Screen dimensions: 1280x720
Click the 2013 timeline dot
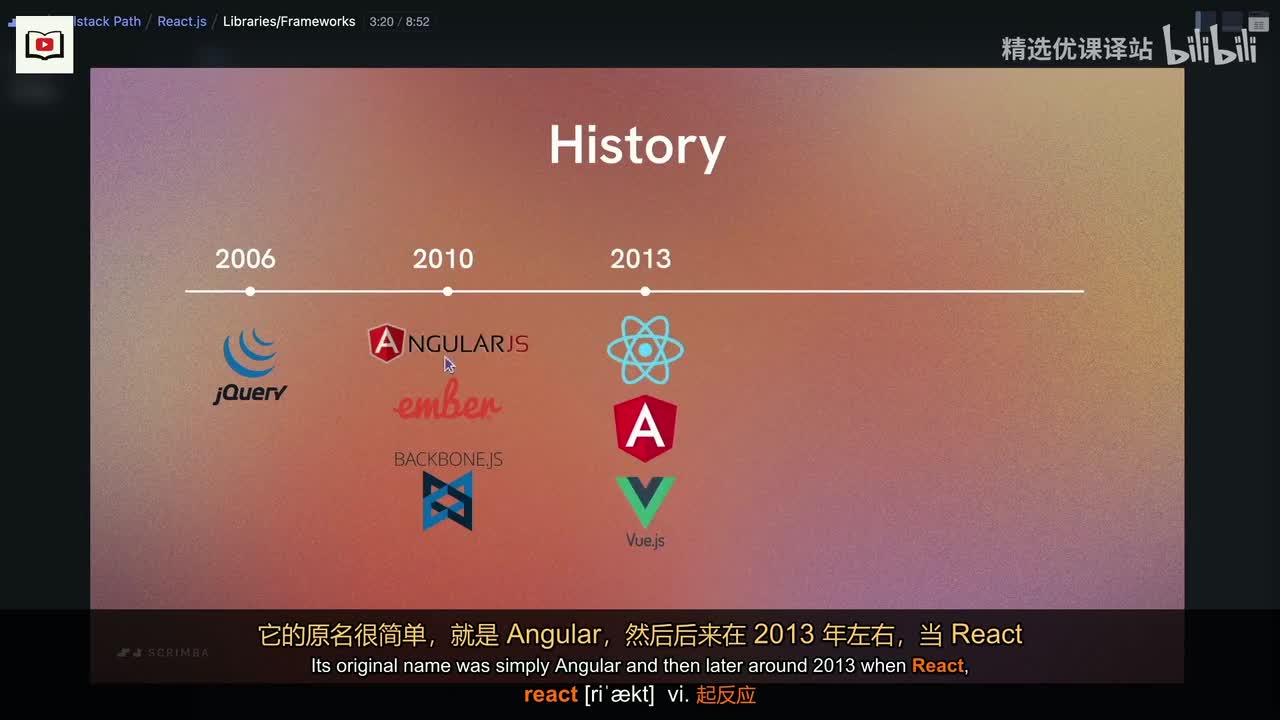tap(645, 291)
